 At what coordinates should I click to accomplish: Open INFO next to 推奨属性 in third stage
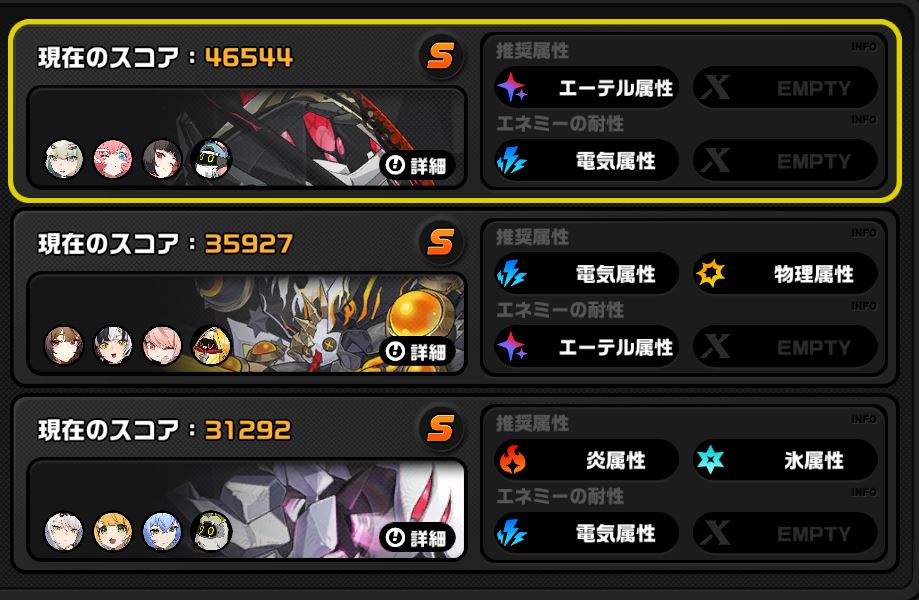tap(864, 419)
